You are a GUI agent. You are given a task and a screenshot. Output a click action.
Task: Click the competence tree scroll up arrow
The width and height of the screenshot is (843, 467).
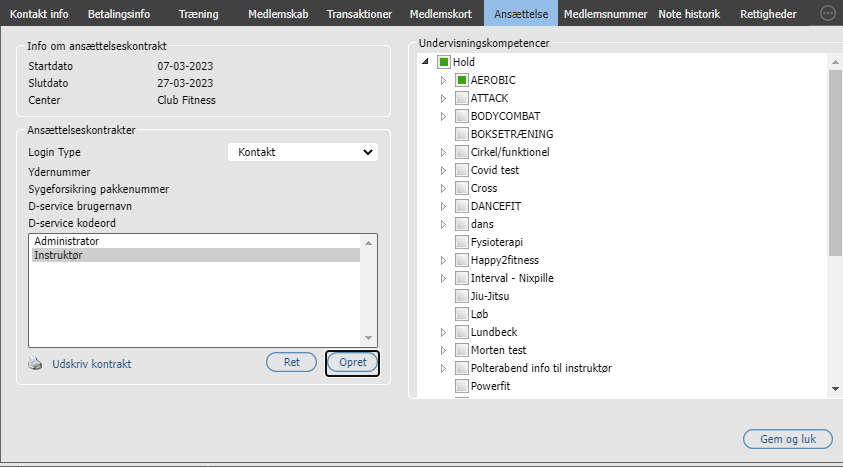point(835,62)
